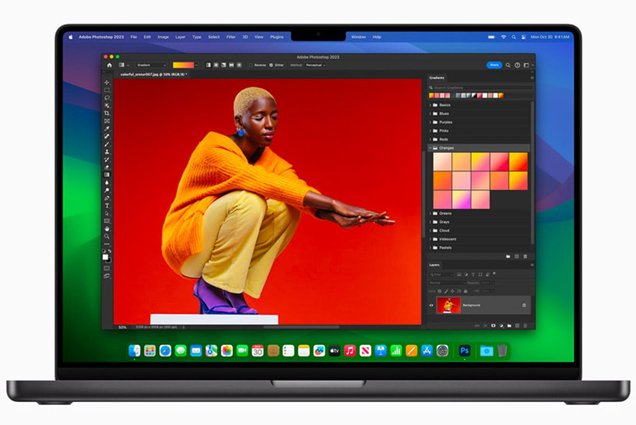
Task: Expand the Greens gradient folder
Action: 430,213
